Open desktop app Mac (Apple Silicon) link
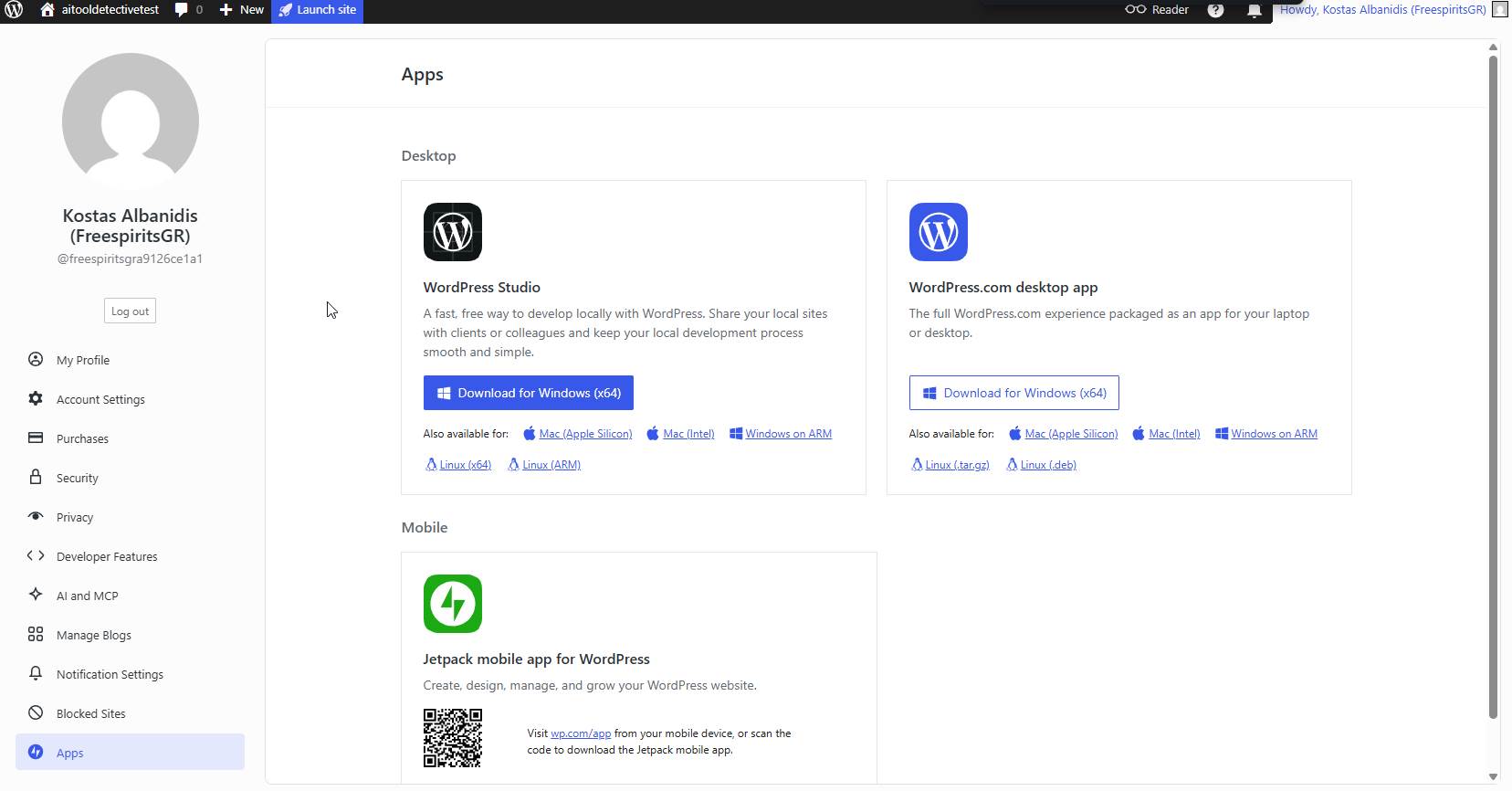Image resolution: width=1512 pixels, height=791 pixels. coord(1071,434)
